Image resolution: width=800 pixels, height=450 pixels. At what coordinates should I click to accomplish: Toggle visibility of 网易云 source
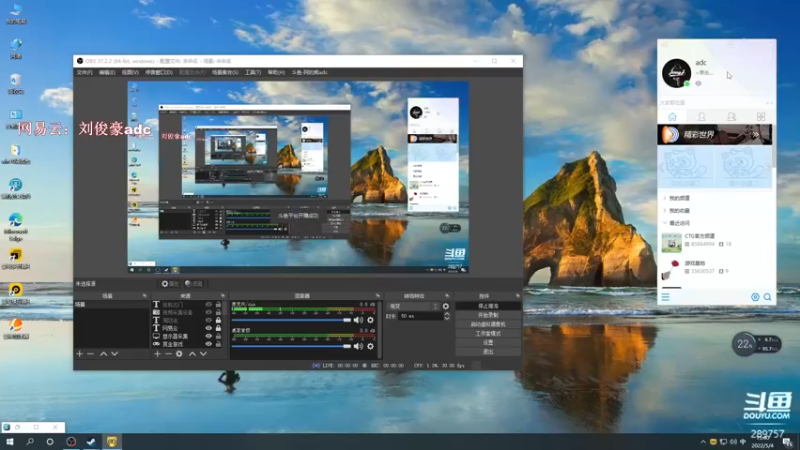208,328
